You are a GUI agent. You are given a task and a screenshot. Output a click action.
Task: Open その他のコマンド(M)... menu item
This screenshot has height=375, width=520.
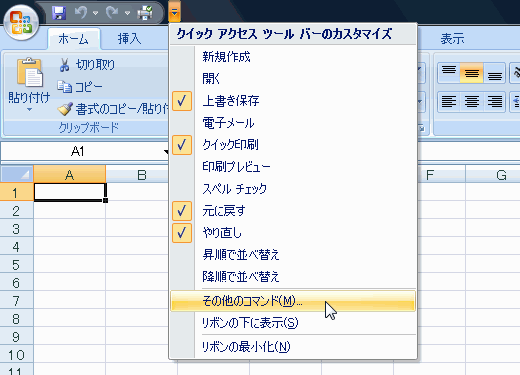[x=293, y=301]
